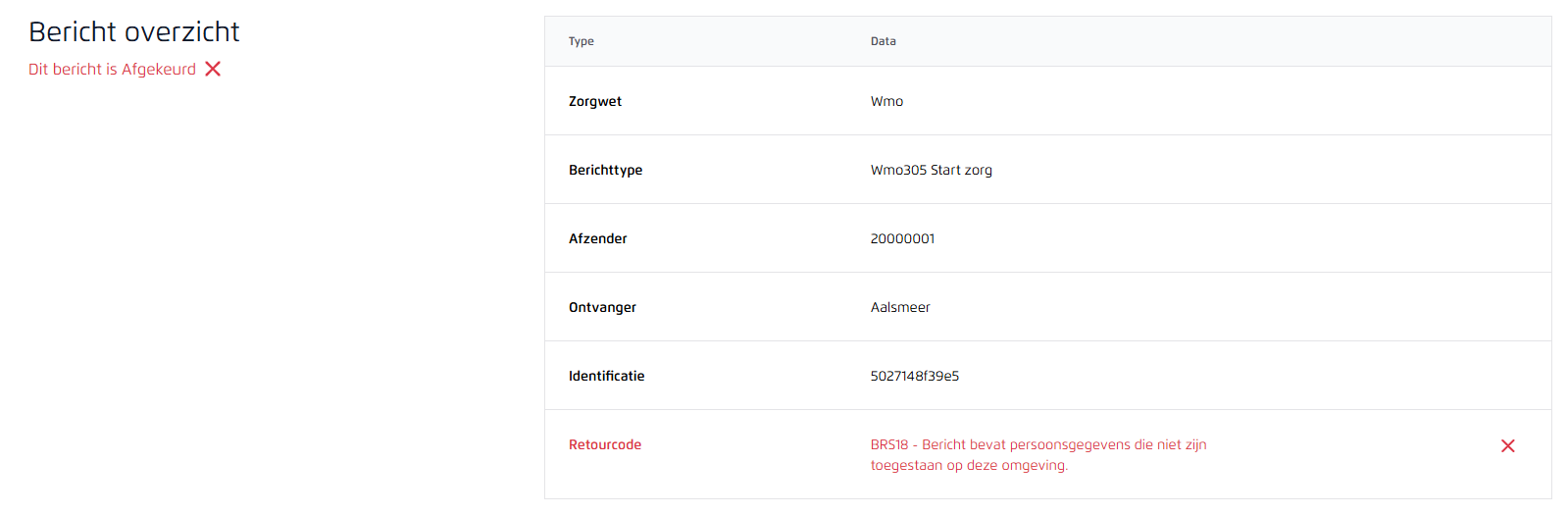This screenshot has width=1568, height=515.
Task: Click the Bericht overzicht heading
Action: pos(134,32)
